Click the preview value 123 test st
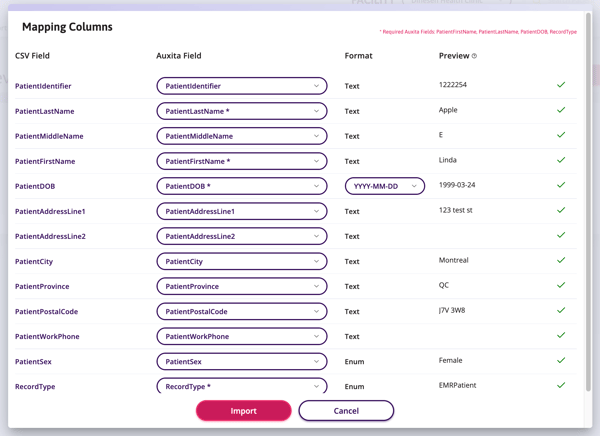Viewport: 600px width, 436px height. [x=456, y=210]
